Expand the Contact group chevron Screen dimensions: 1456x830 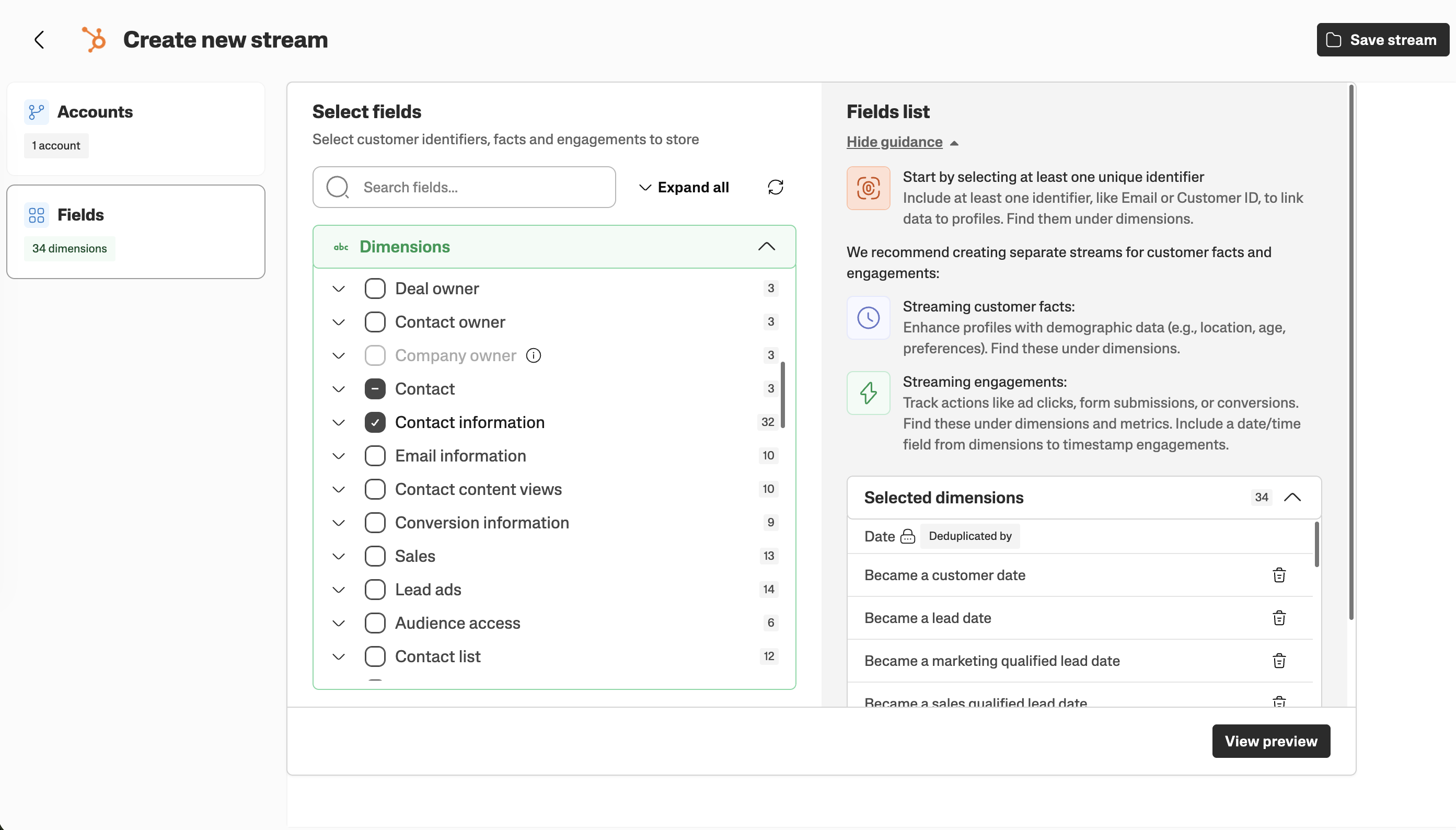[x=339, y=389]
